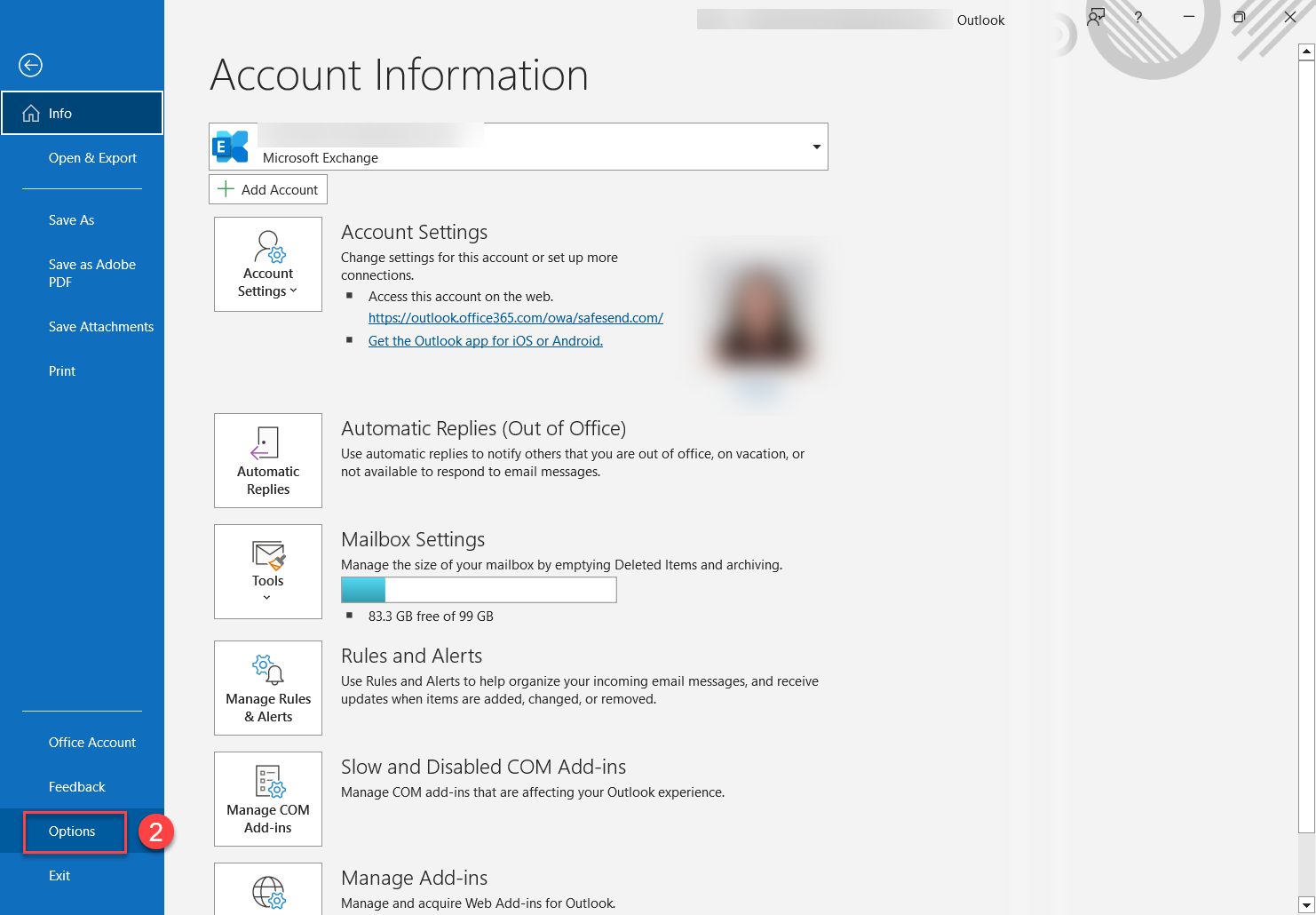Open Help question mark icon
The width and height of the screenshot is (1316, 915).
click(x=1138, y=17)
